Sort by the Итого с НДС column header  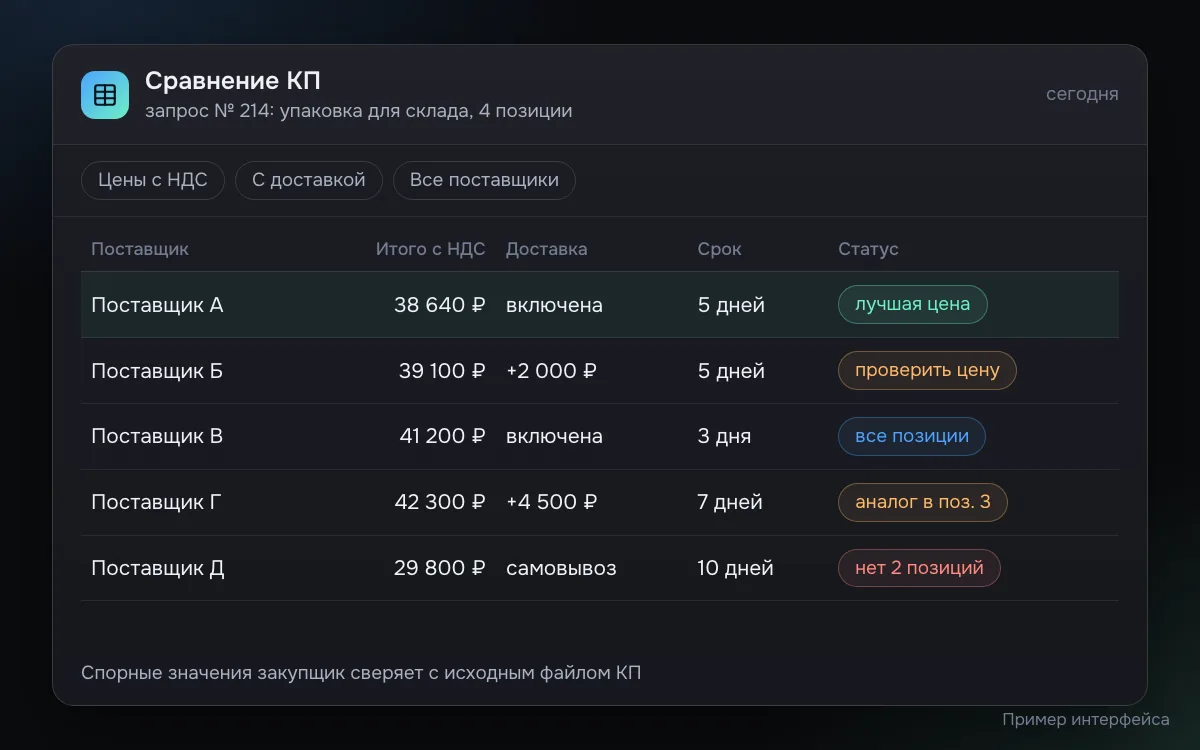[431, 249]
